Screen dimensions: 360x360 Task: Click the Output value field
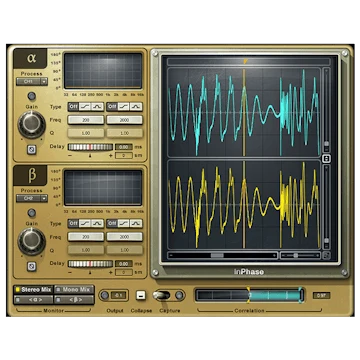tap(119, 295)
